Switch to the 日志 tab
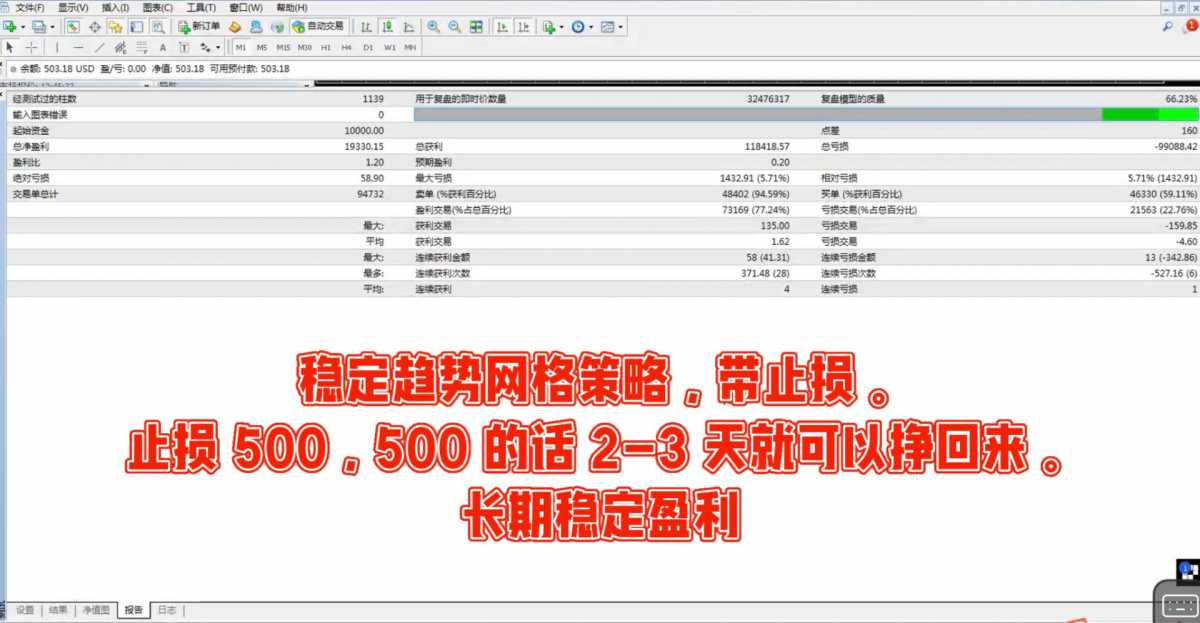The height and width of the screenshot is (623, 1200). pos(168,610)
